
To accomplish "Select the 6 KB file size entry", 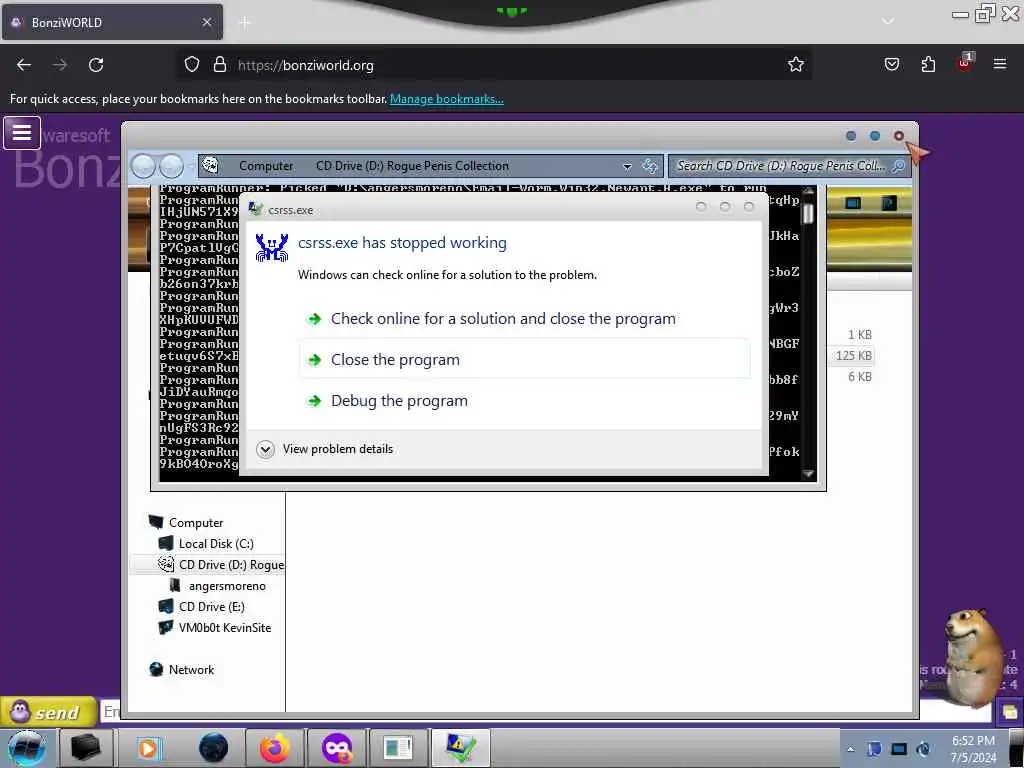I will [859, 376].
